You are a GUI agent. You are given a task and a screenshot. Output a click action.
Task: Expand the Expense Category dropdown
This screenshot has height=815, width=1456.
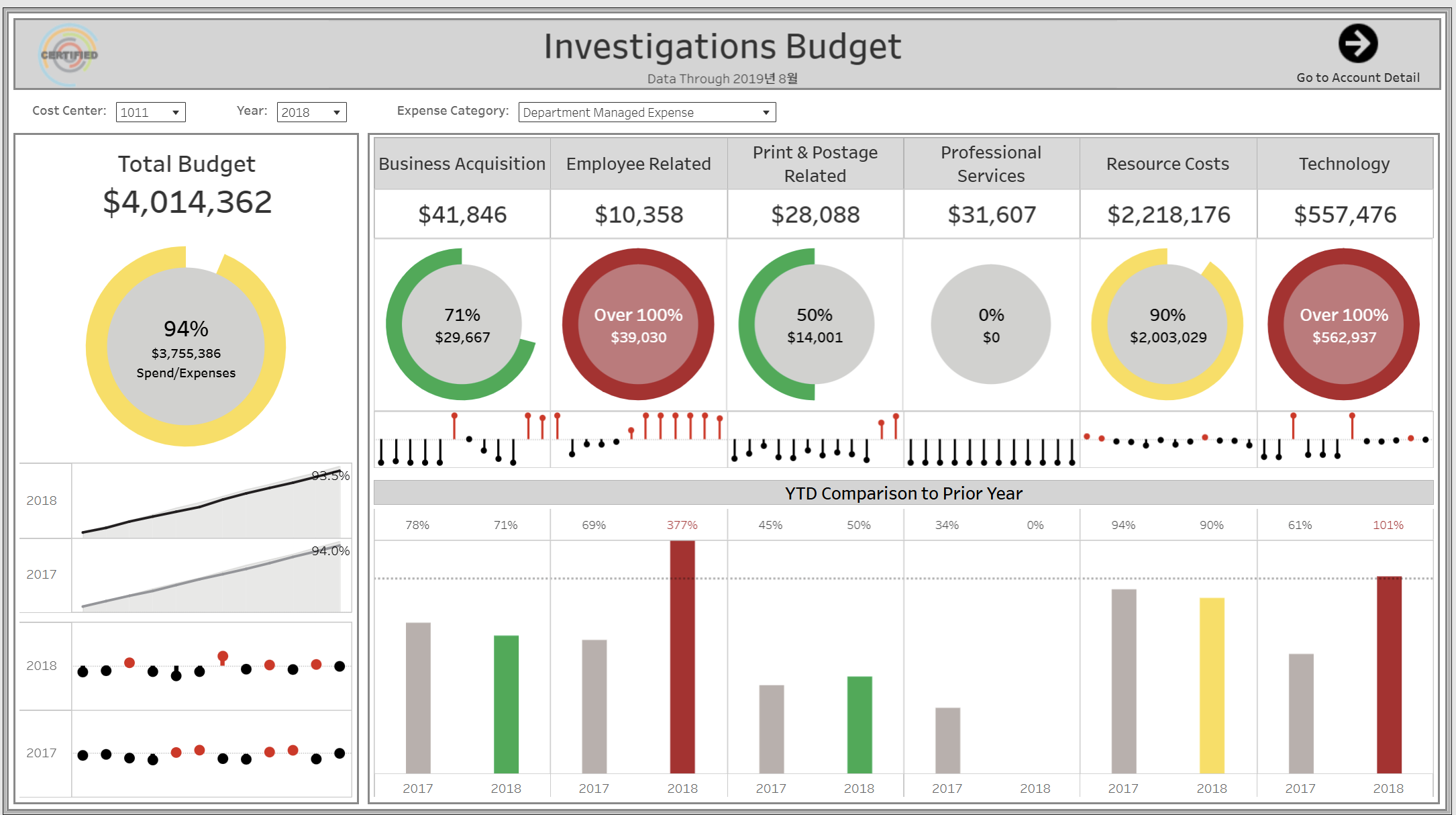647,112
